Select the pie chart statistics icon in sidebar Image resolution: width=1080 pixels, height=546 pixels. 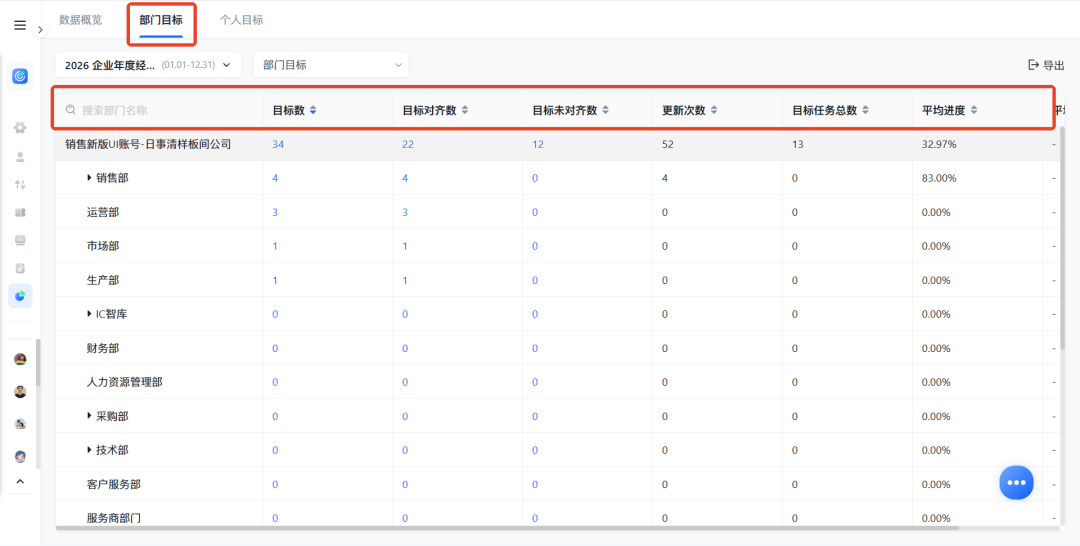pos(20,296)
